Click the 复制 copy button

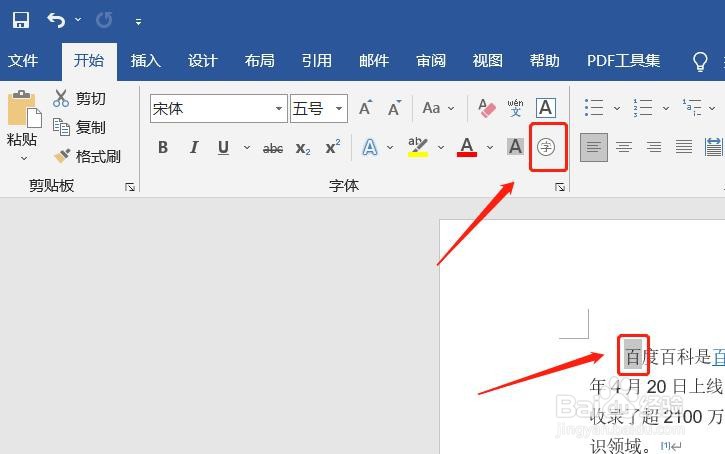tap(79, 127)
